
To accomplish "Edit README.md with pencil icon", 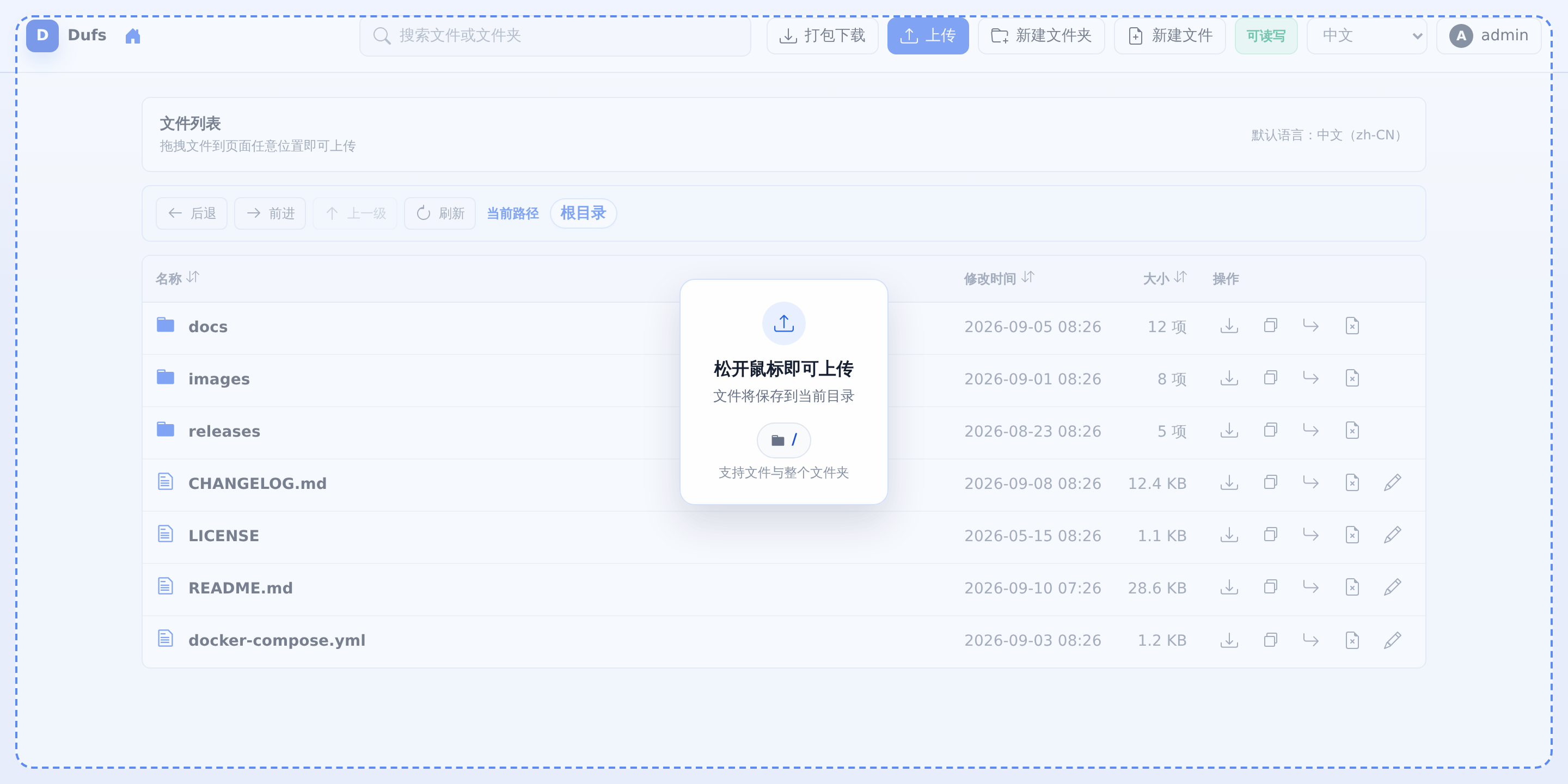I will tap(1392, 588).
